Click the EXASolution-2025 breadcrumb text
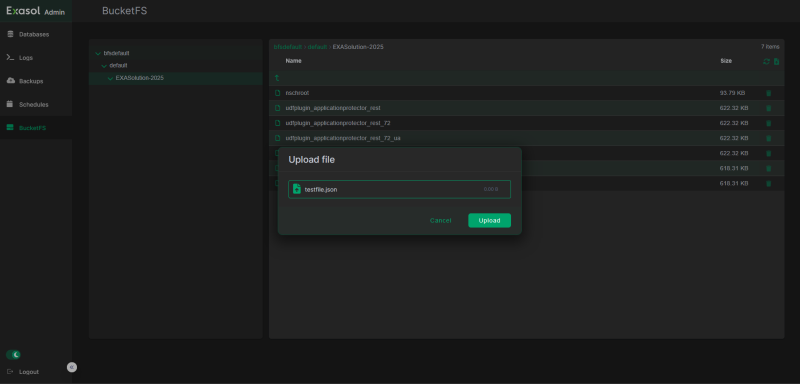Viewport: 800px width, 384px height. pyautogui.click(x=358, y=47)
